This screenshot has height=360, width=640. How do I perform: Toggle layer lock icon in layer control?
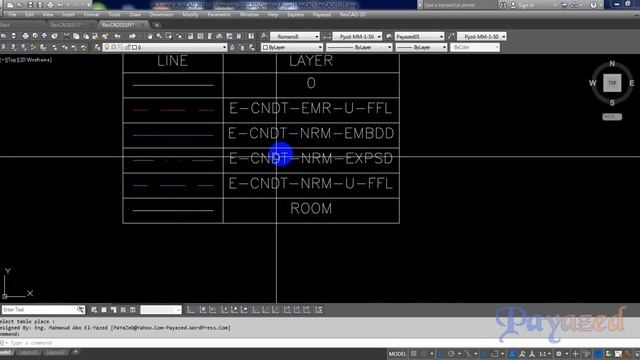click(127, 47)
